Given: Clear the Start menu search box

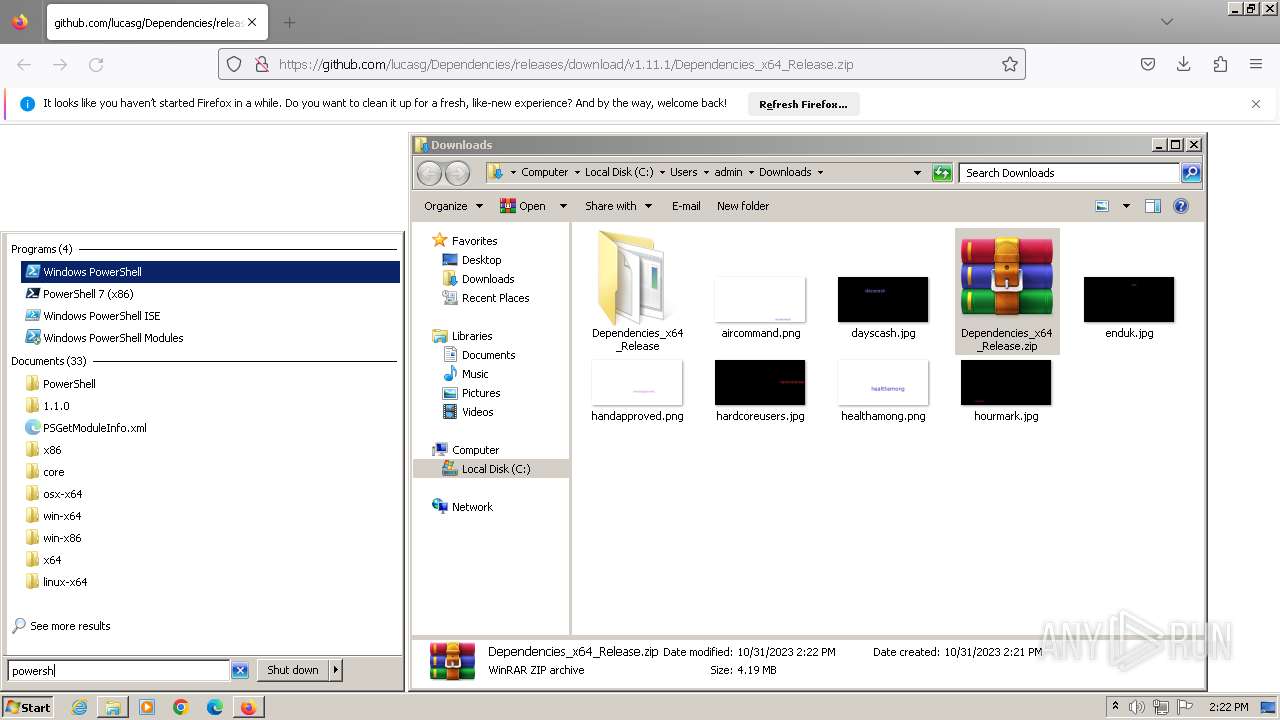Looking at the screenshot, I should point(240,670).
